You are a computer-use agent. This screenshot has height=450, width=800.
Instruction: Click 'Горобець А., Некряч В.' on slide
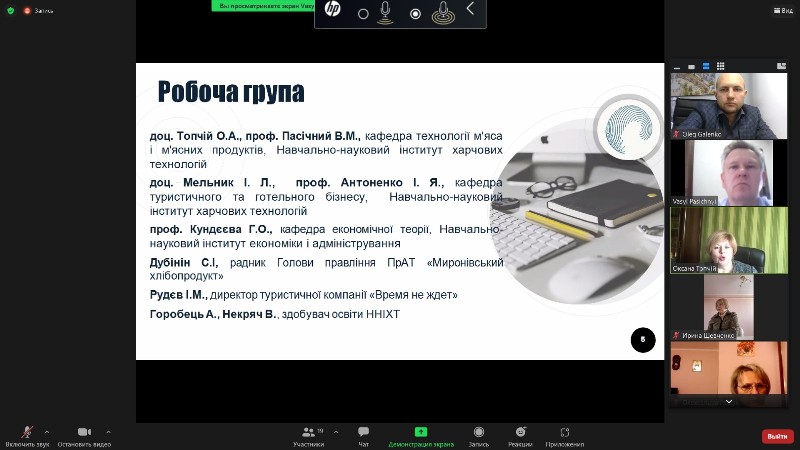click(213, 314)
